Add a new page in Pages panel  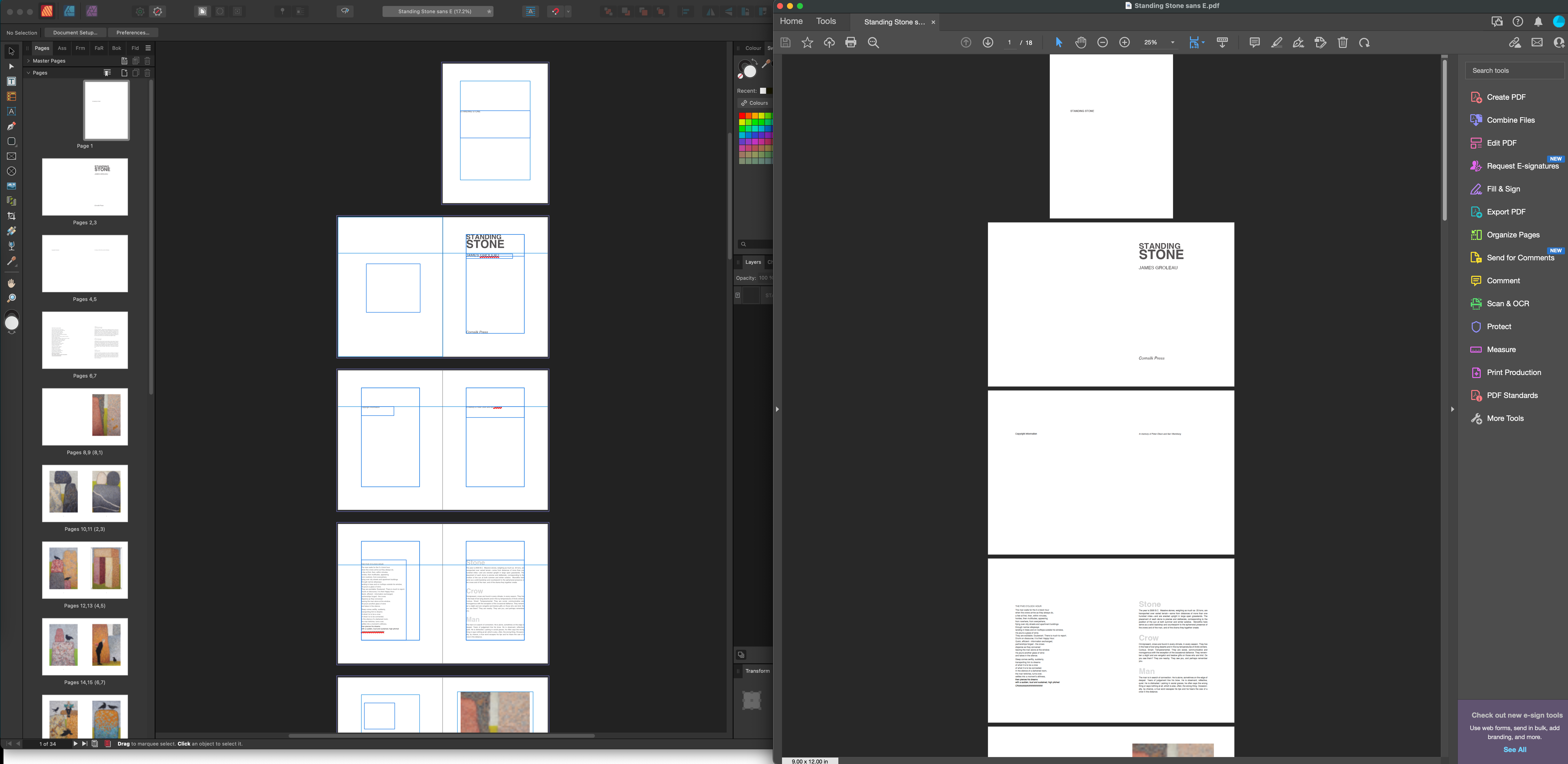pos(124,73)
